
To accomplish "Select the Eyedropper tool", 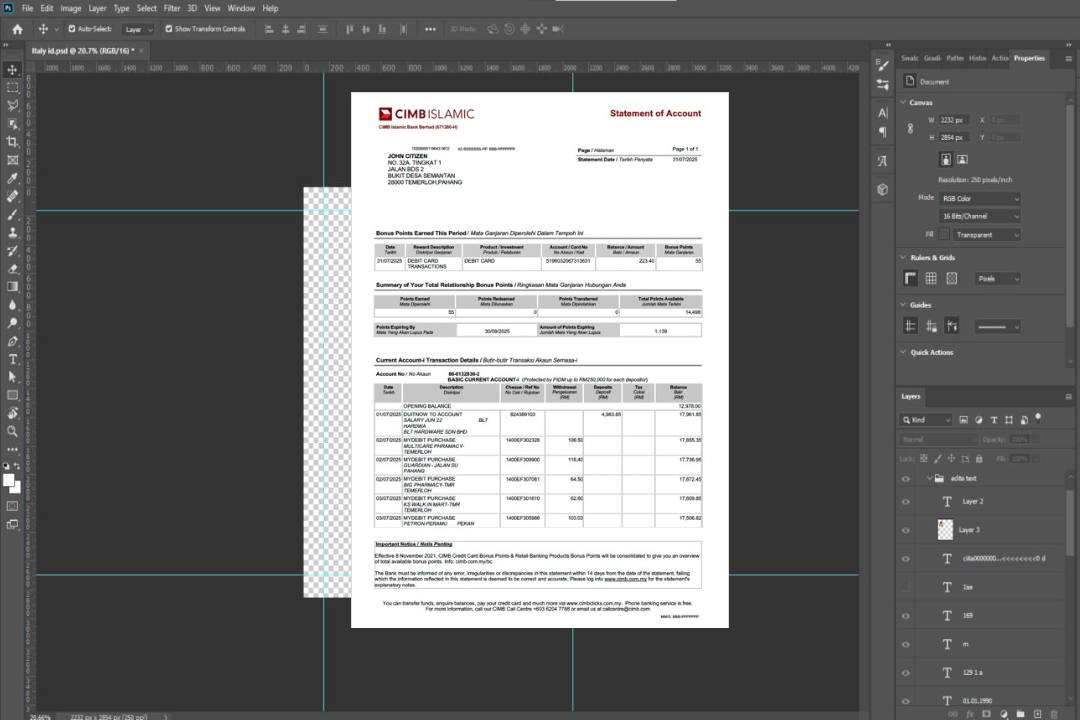I will tap(12, 178).
